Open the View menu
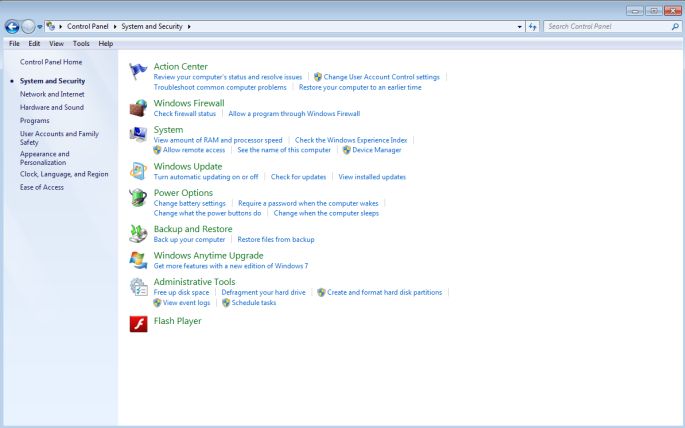 (56, 44)
